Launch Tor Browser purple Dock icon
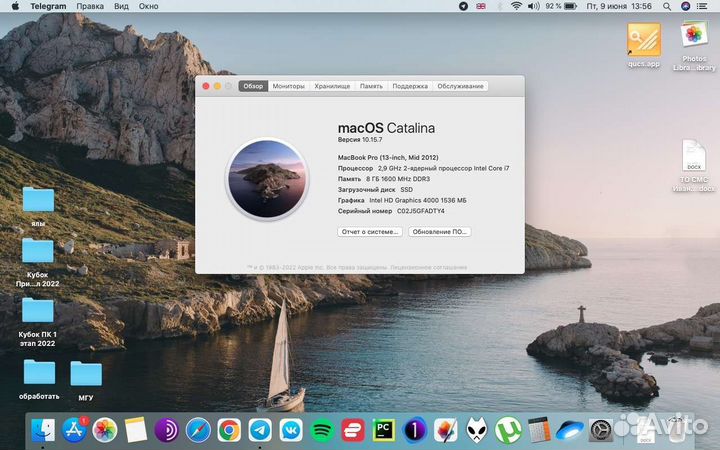 (x=167, y=430)
